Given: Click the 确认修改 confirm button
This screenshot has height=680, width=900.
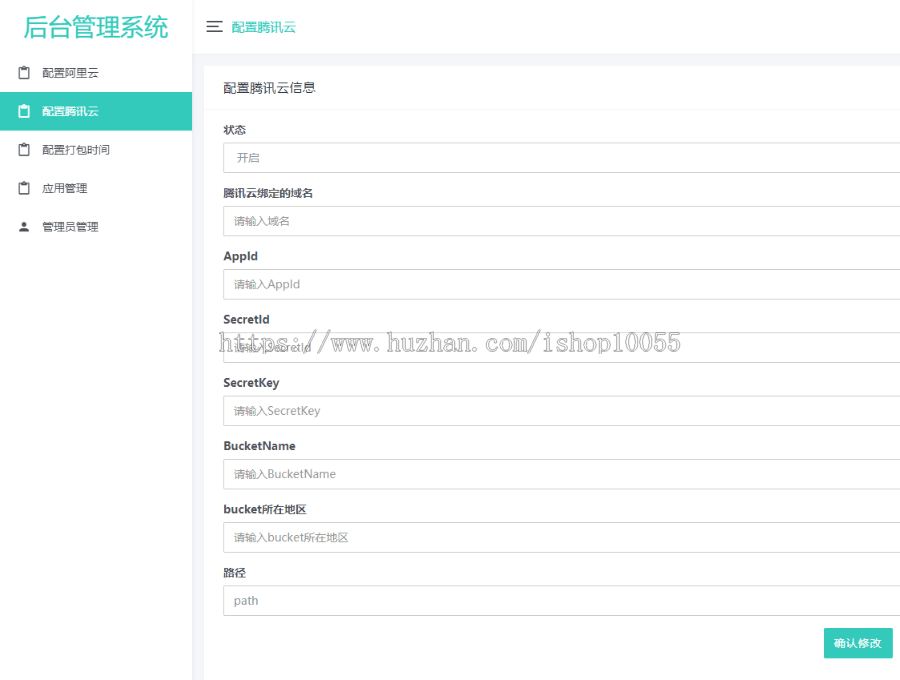Looking at the screenshot, I should 857,643.
